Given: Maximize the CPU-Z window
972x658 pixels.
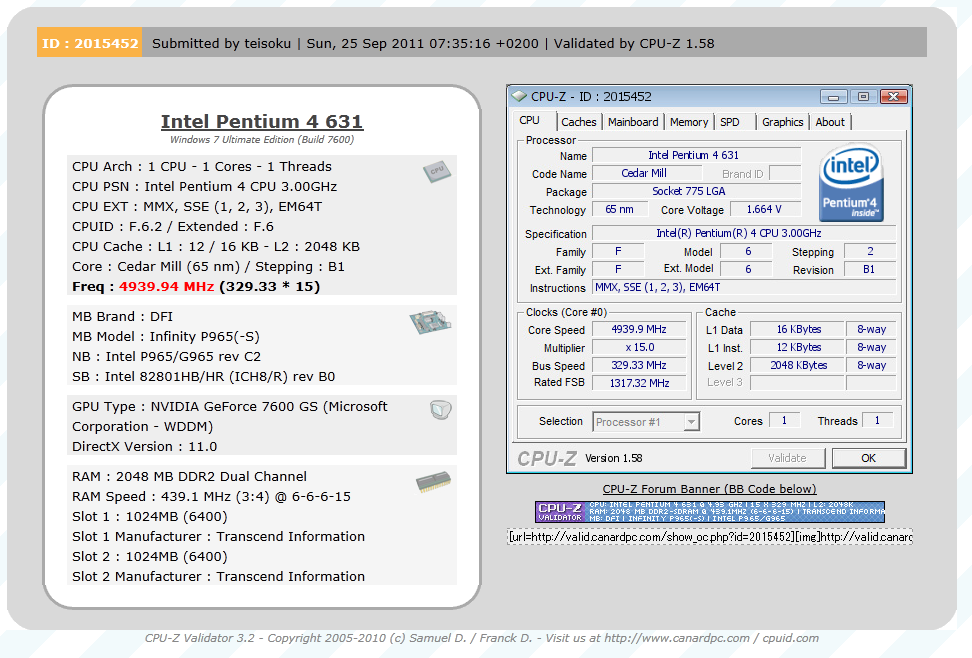Looking at the screenshot, I should pyautogui.click(x=862, y=97).
